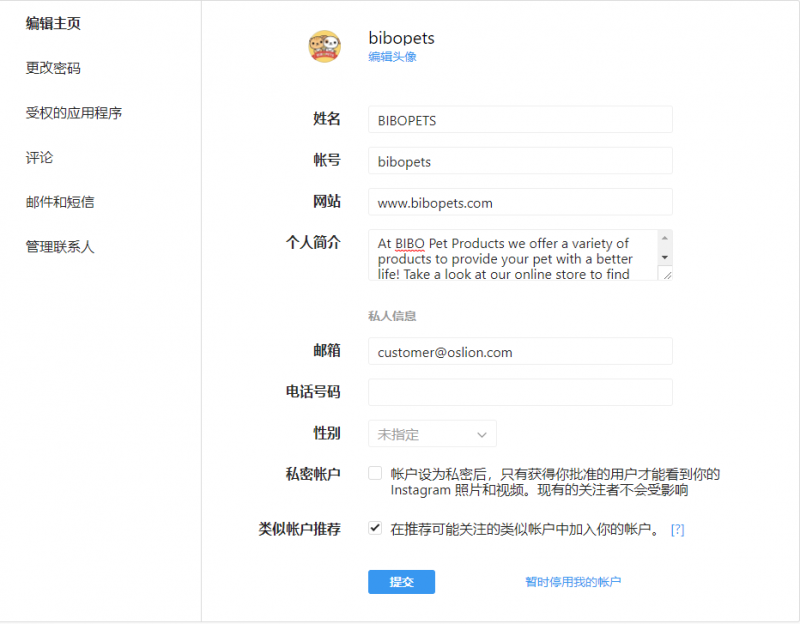Image resolution: width=800 pixels, height=624 pixels.
Task: Click the bibopets profile avatar picture
Action: (x=324, y=47)
